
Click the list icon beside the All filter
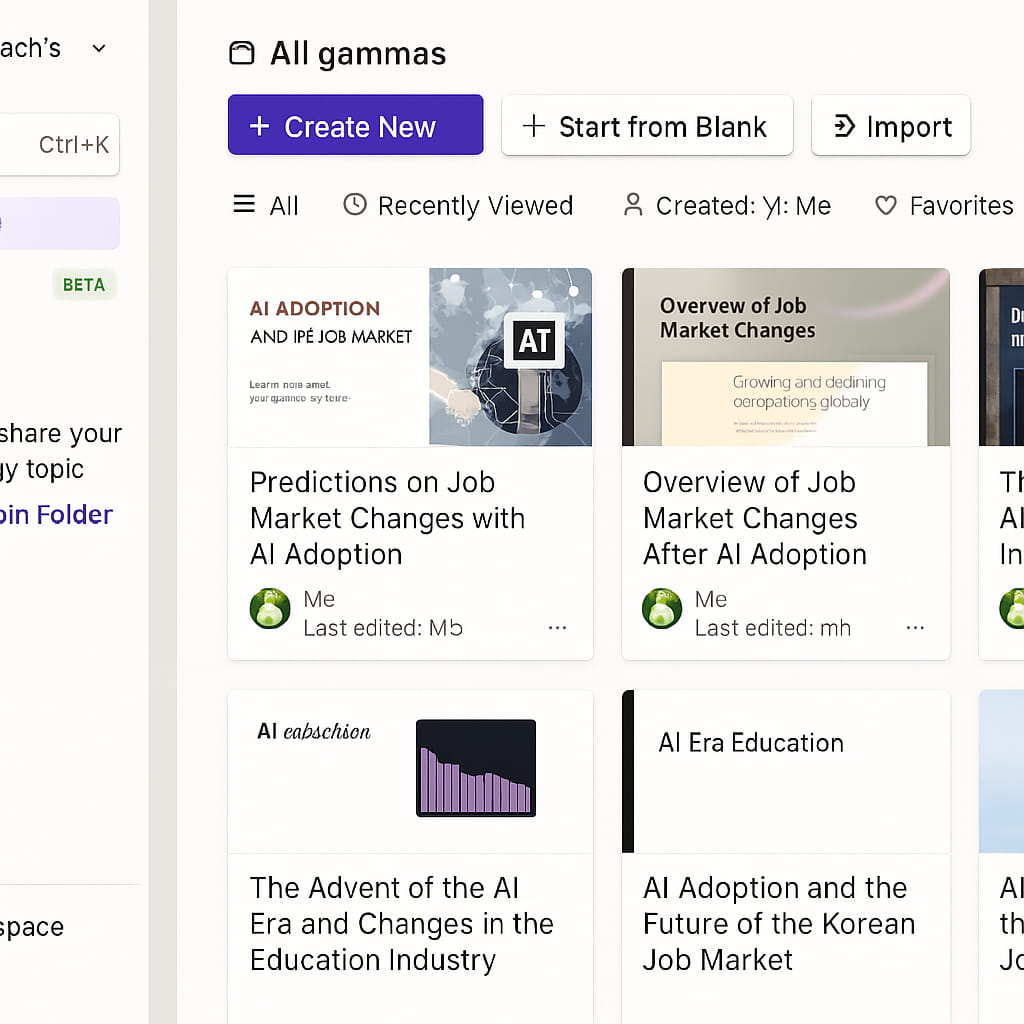243,205
